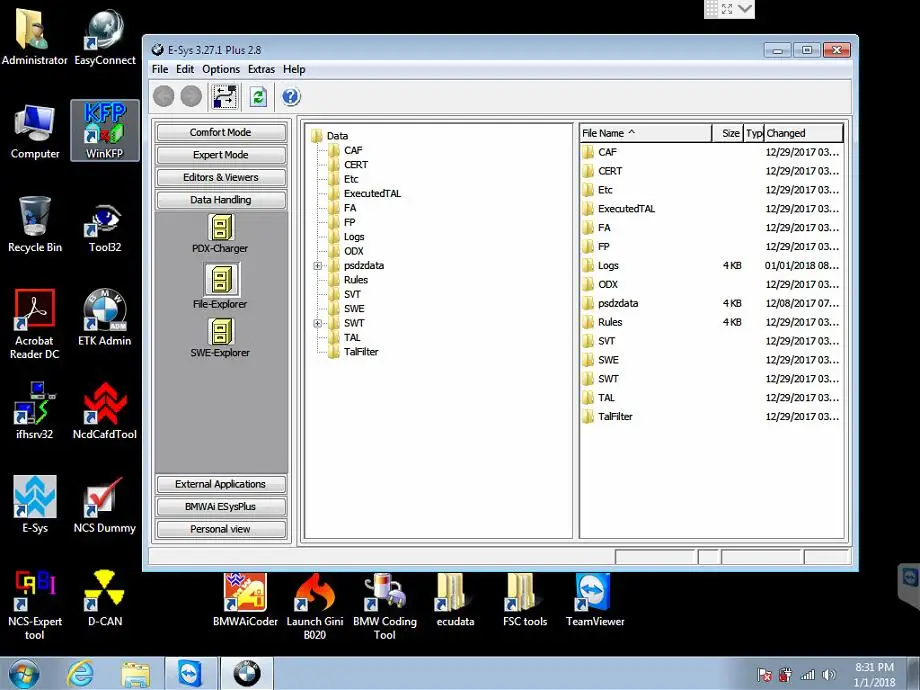Select the TAL row in file list
Image resolution: width=920 pixels, height=690 pixels.
tap(711, 398)
